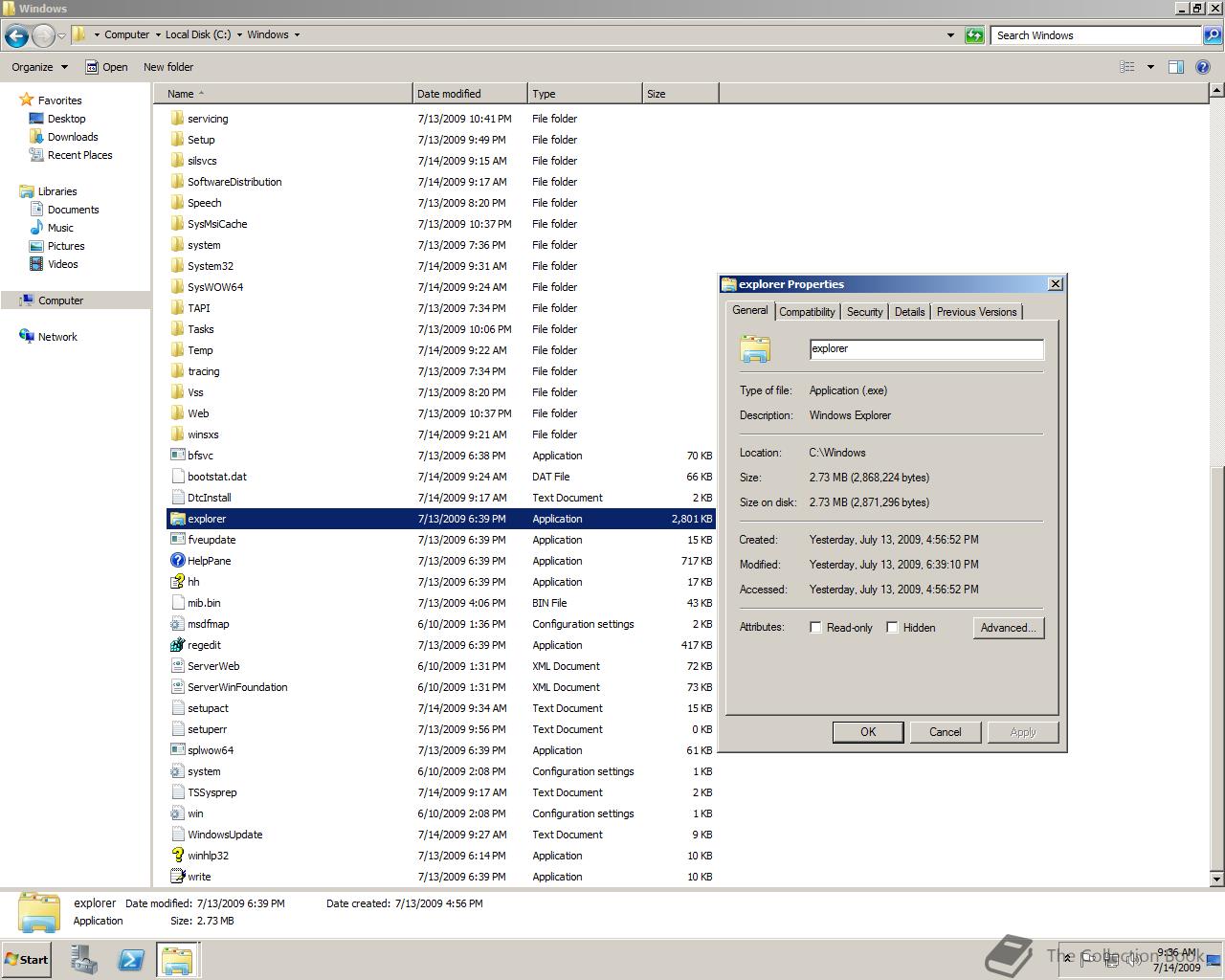
Task: Click the green refresh icon in address bar
Action: point(974,35)
